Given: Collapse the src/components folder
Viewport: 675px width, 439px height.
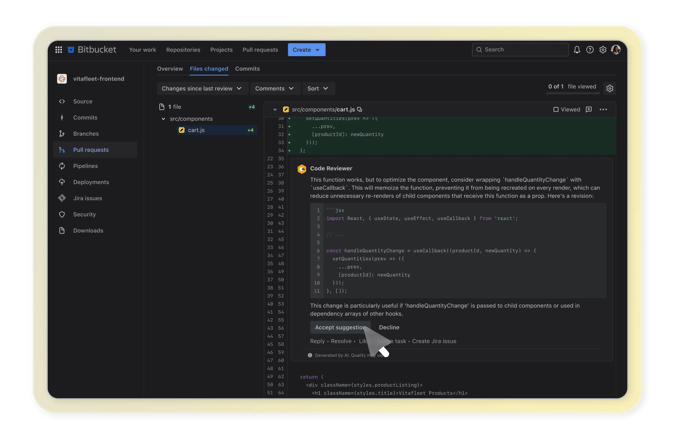Looking at the screenshot, I should 163,119.
